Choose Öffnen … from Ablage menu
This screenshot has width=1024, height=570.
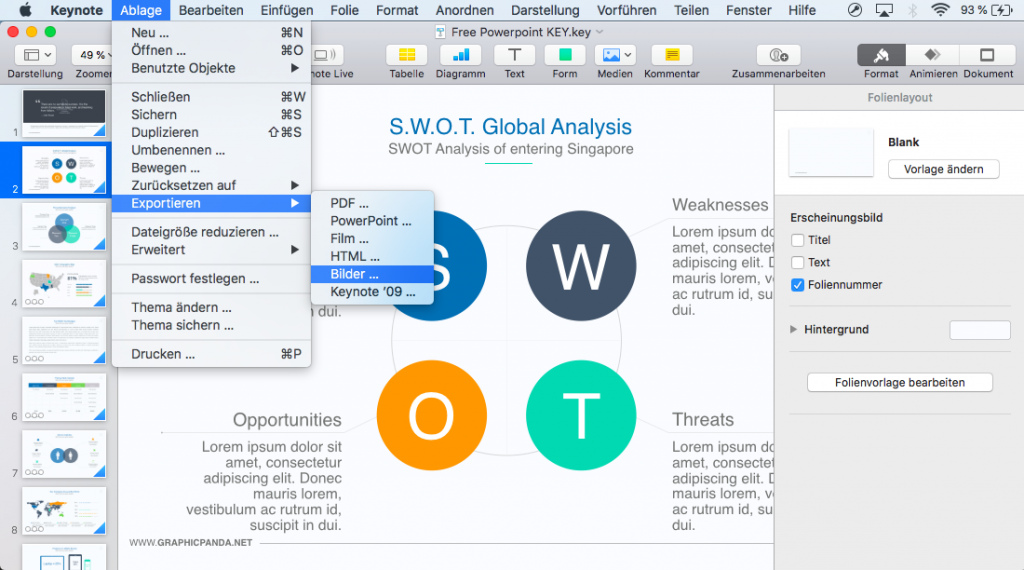point(212,50)
